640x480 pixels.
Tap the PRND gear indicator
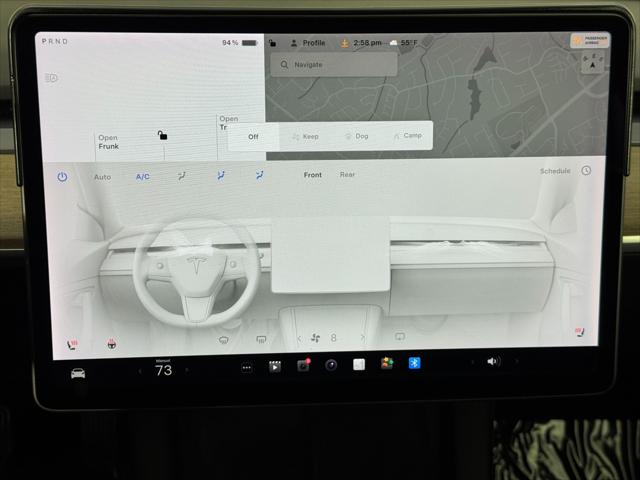coord(55,42)
